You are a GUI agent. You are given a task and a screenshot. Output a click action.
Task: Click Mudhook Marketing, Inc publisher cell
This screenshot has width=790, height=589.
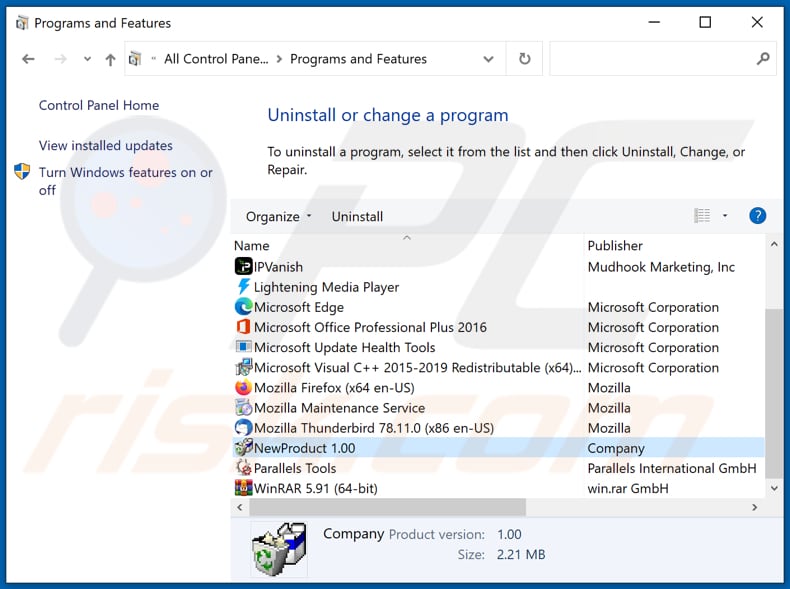pos(661,267)
